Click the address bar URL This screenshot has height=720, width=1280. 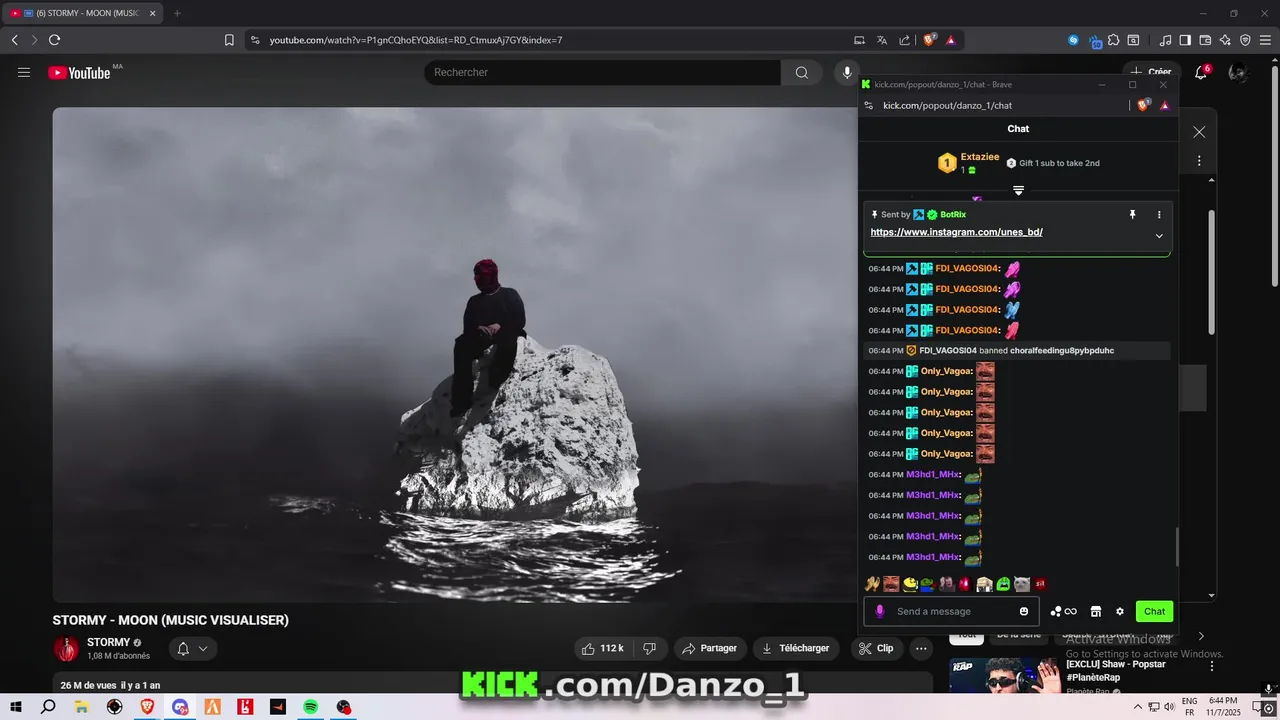click(416, 40)
